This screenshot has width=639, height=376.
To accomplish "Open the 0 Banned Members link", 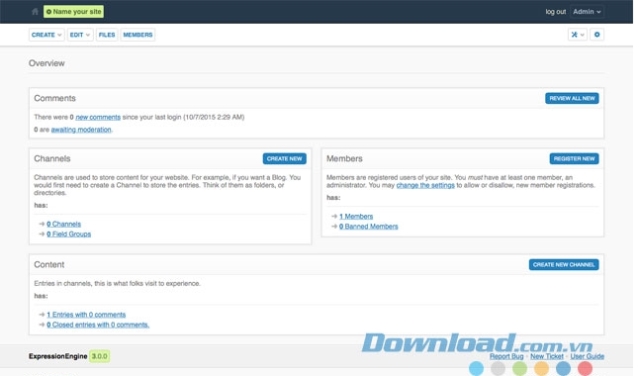I will pos(368,226).
